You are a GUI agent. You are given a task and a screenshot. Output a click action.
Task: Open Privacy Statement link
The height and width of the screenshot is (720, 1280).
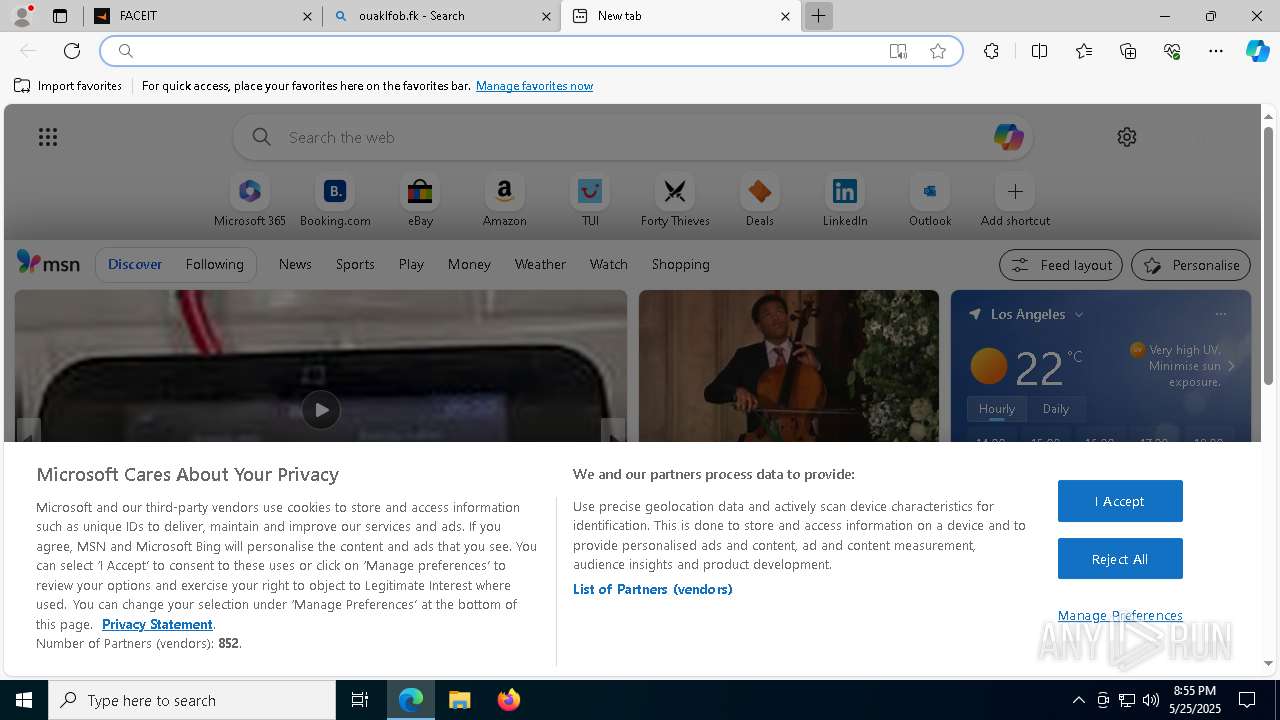pos(157,624)
